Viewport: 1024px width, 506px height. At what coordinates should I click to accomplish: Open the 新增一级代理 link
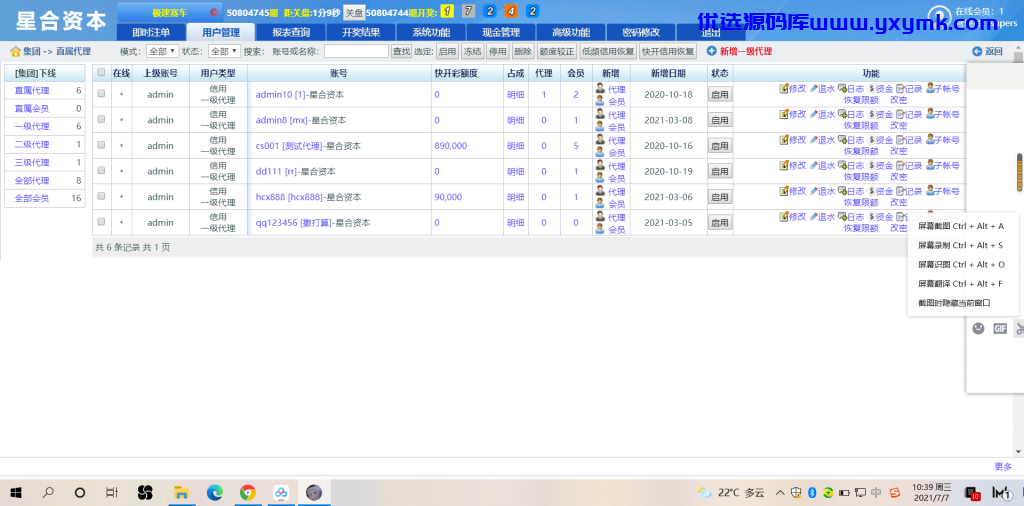coord(745,52)
